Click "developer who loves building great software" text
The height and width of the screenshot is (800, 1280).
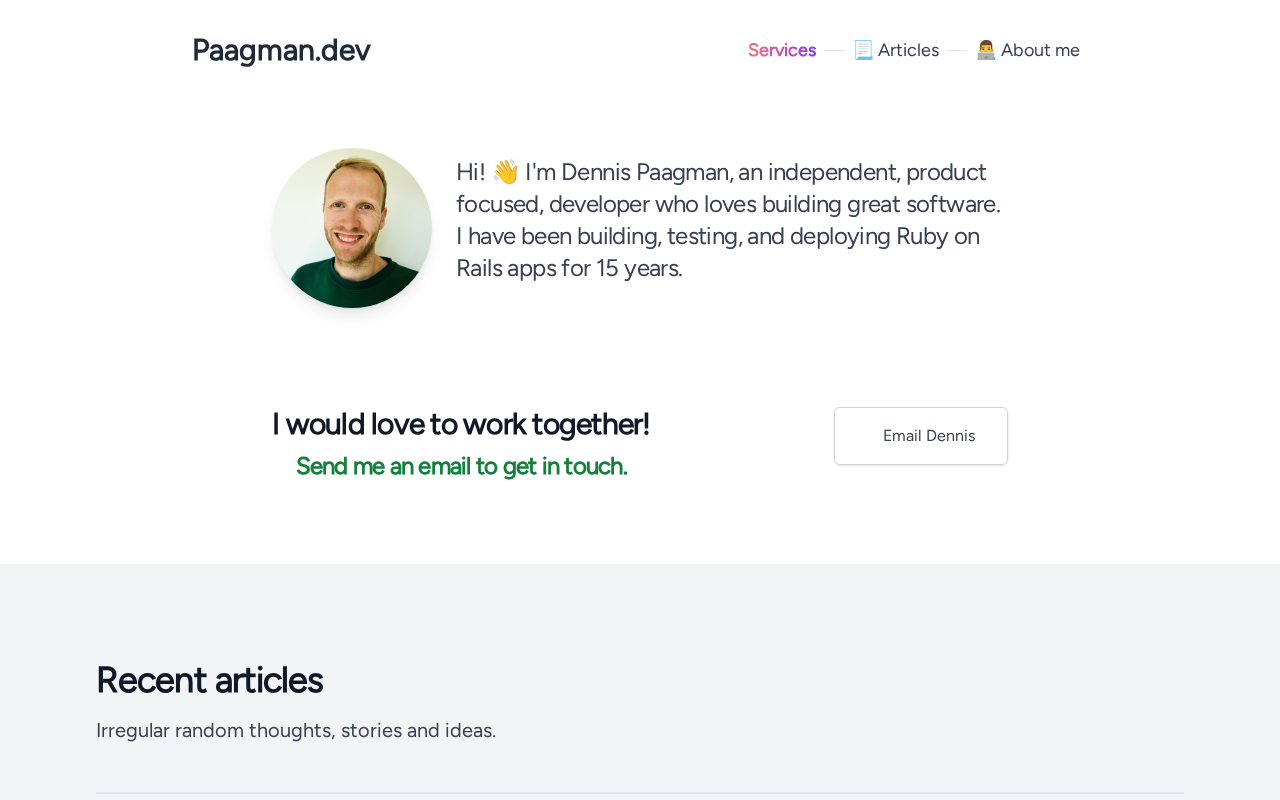774,204
